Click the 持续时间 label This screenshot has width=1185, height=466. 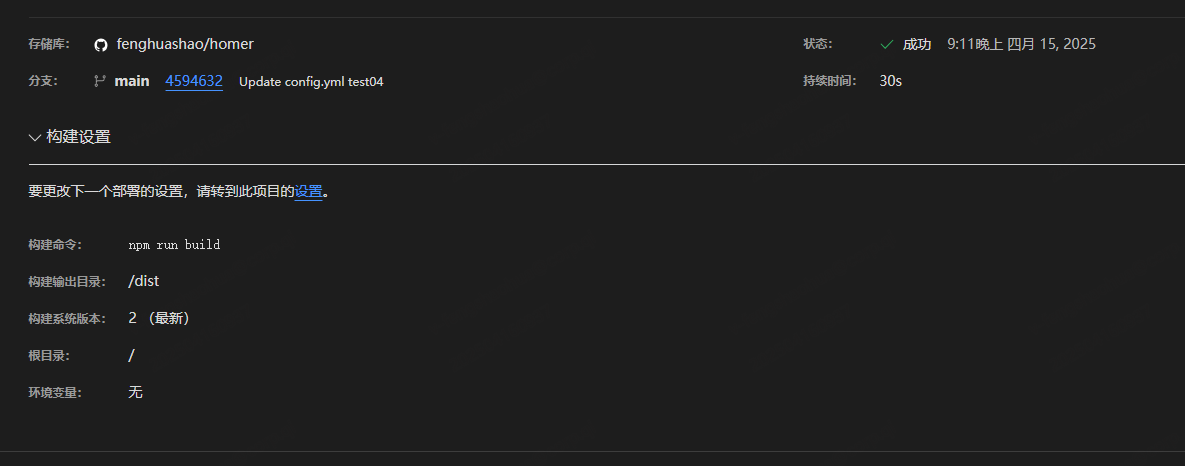click(830, 81)
